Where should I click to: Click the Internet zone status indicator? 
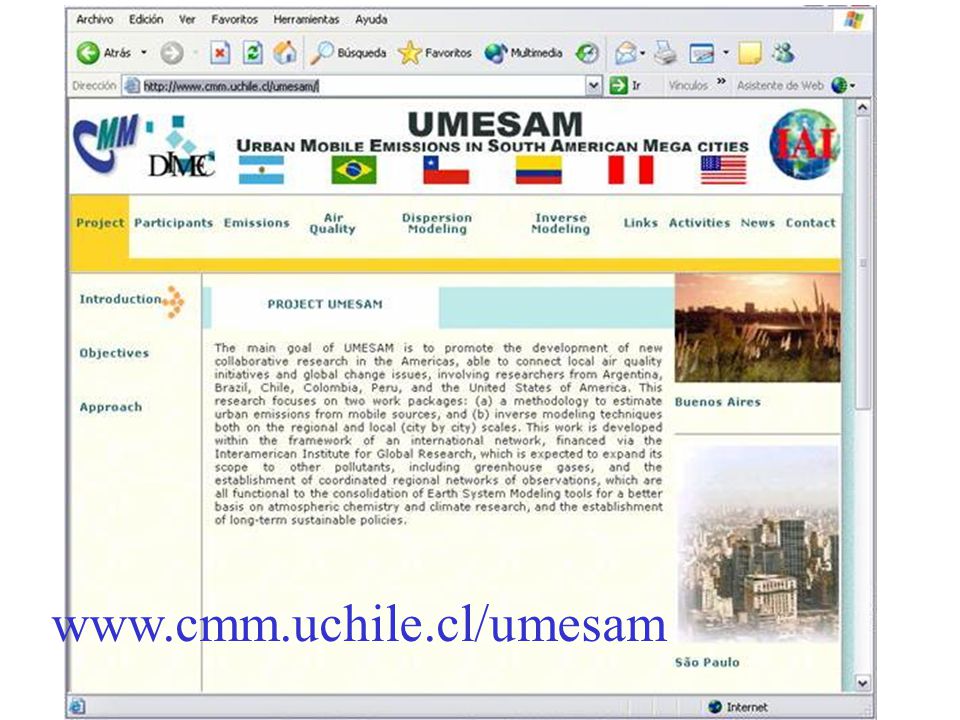(738, 707)
